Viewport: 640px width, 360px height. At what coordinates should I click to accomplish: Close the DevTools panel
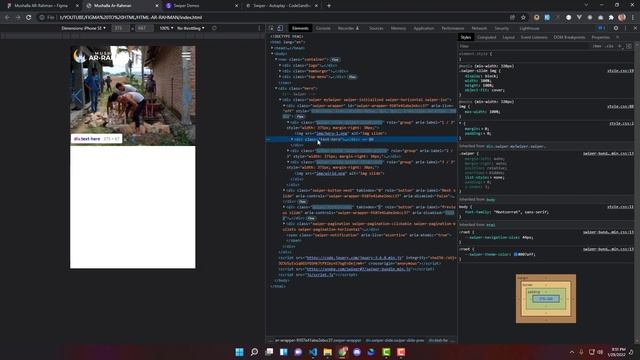[635, 28]
